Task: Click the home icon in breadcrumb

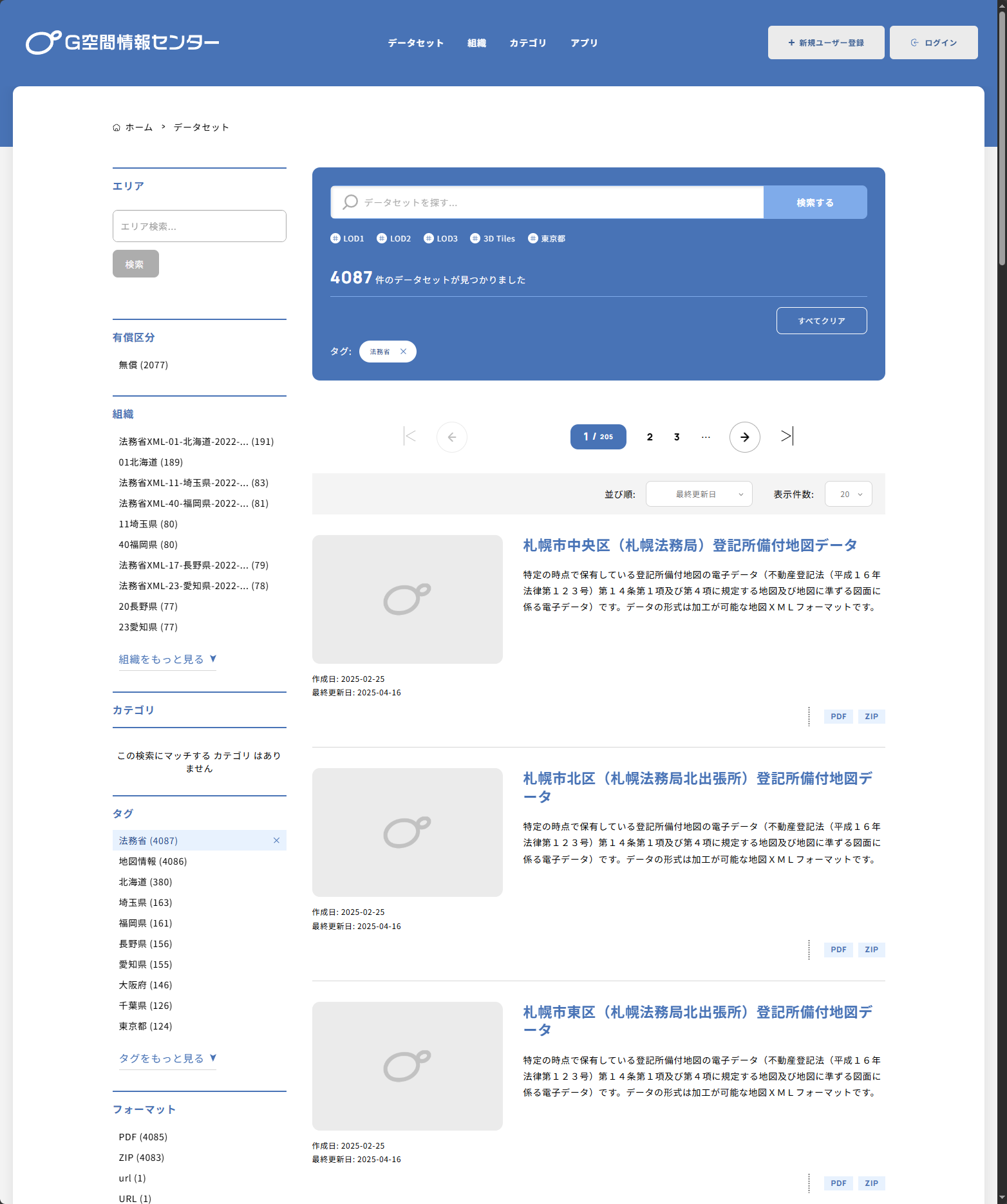Action: click(x=117, y=127)
